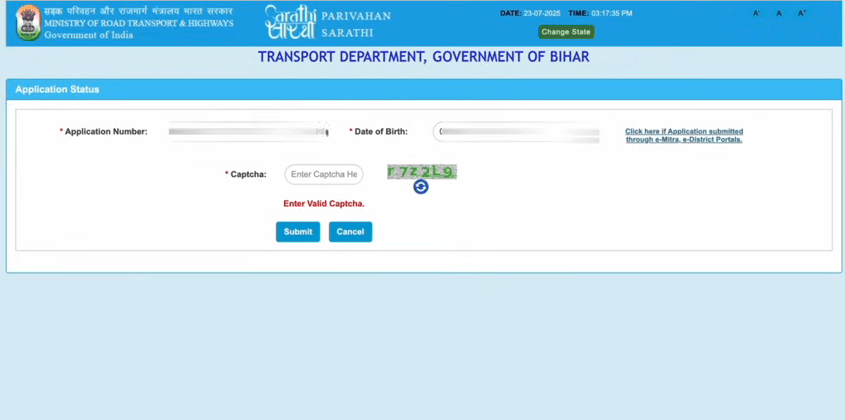Reset font size with middle A icon

(x=779, y=13)
